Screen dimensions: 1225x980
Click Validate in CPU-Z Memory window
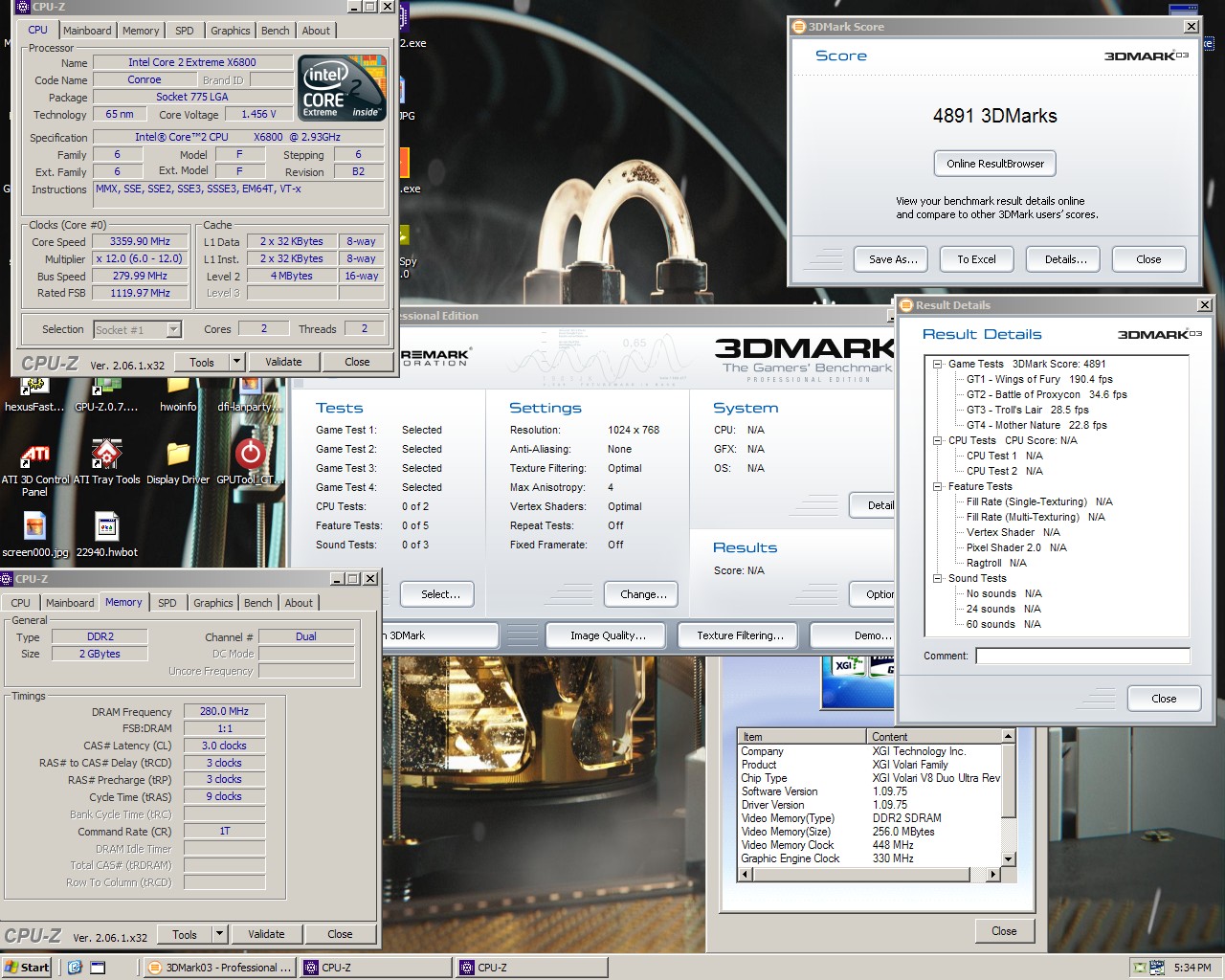266,934
